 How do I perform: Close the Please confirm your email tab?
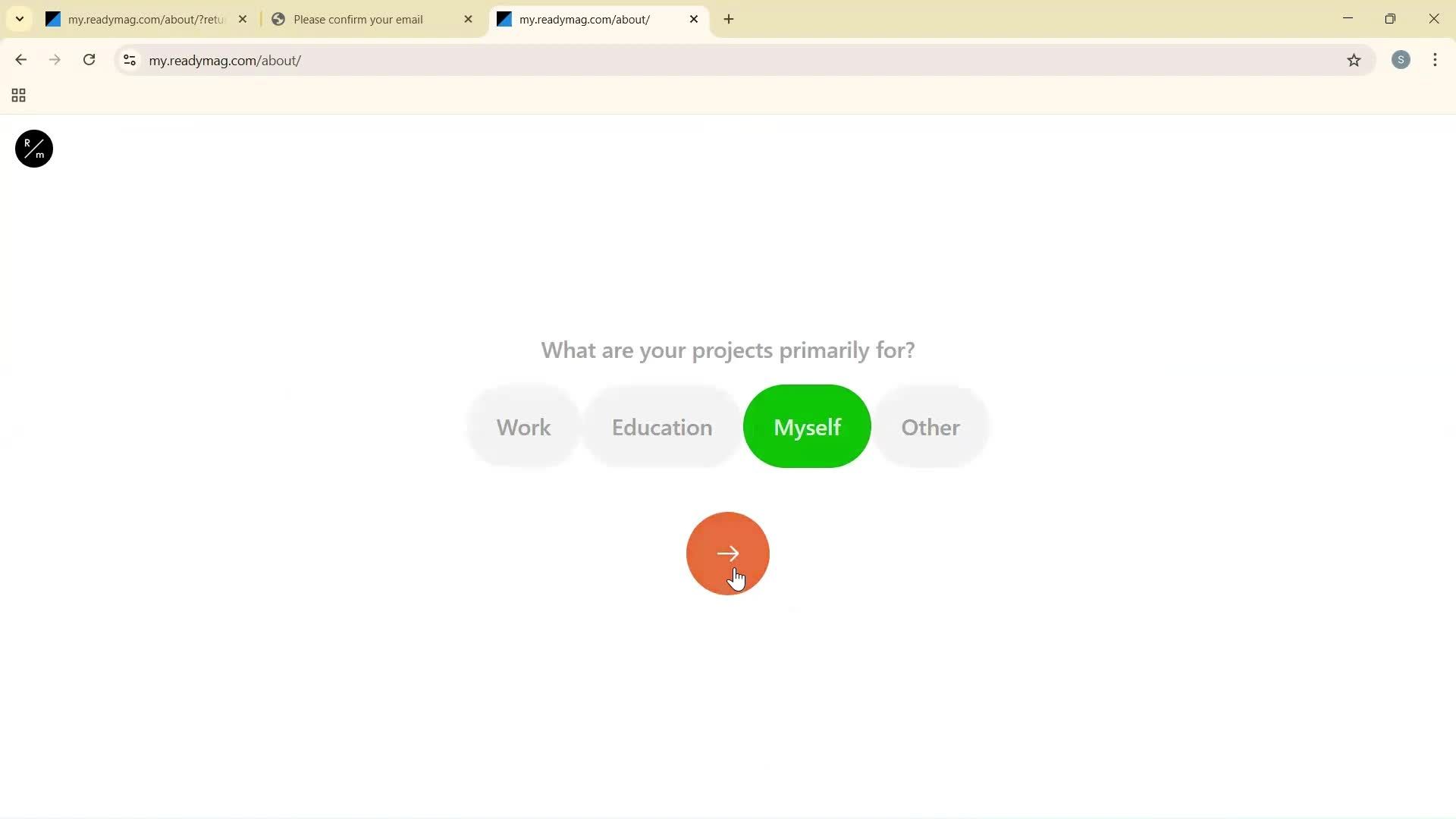tap(468, 19)
